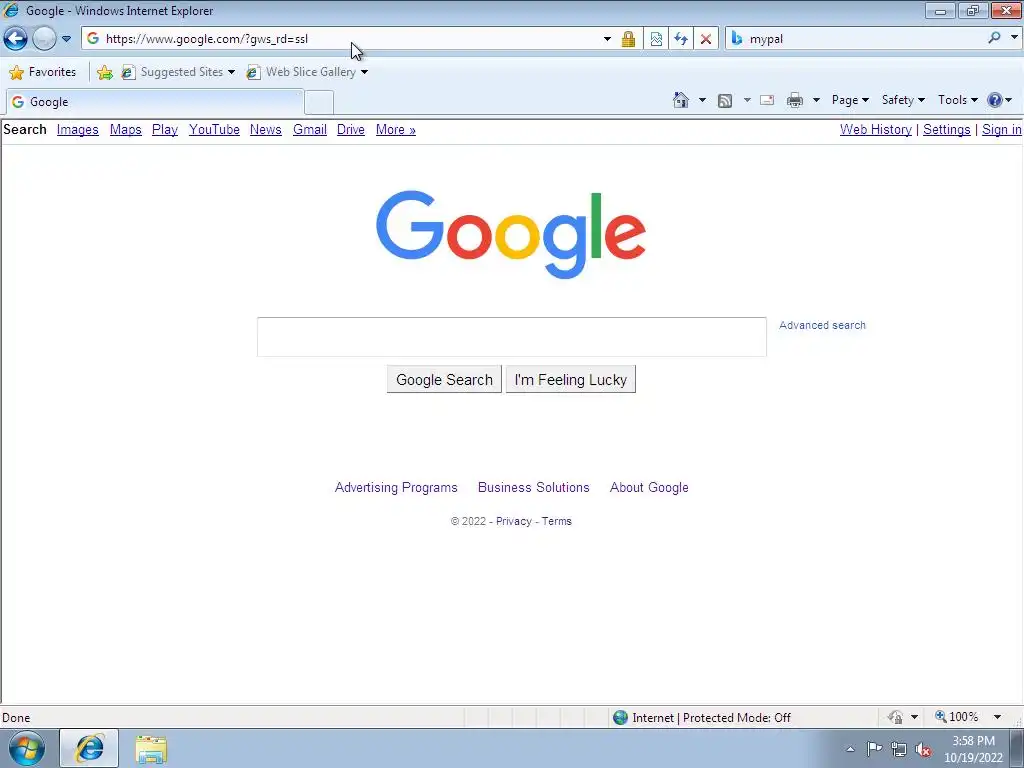The height and width of the screenshot is (768, 1024).
Task: Open a new tab with blank tab button
Action: [319, 103]
